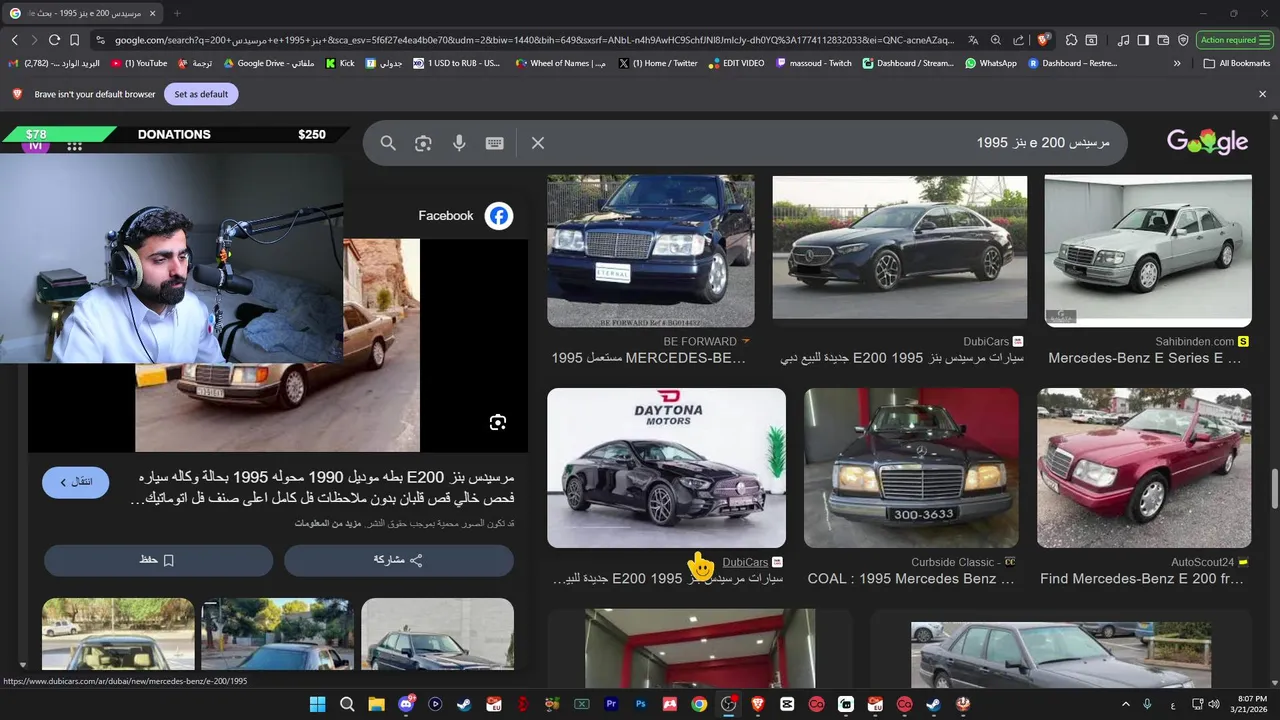Bookmark this page icon
Image resolution: width=1280 pixels, height=720 pixels.
[x=74, y=40]
